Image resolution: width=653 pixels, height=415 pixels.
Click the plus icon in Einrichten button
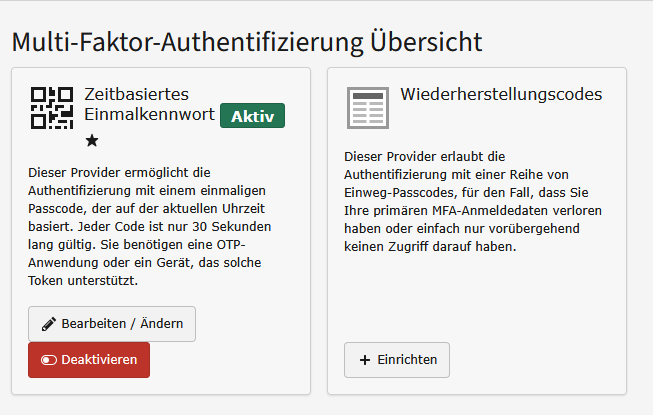(365, 360)
